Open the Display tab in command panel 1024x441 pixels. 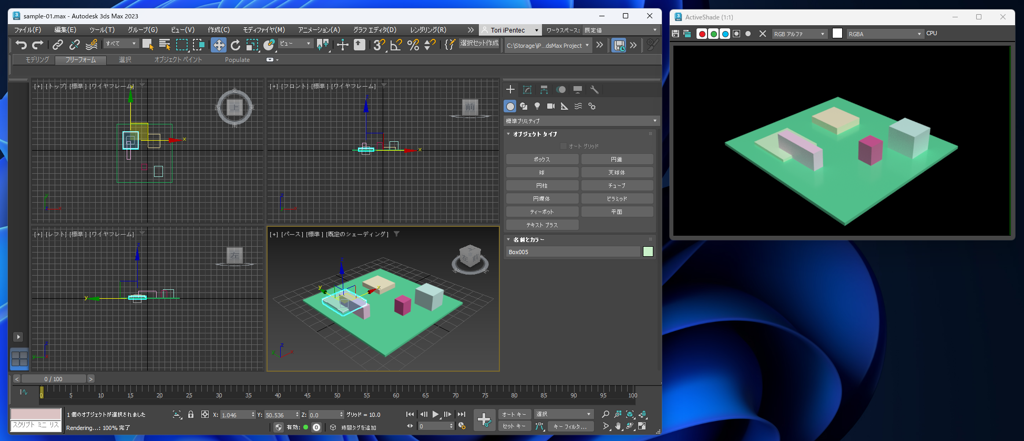tap(577, 90)
